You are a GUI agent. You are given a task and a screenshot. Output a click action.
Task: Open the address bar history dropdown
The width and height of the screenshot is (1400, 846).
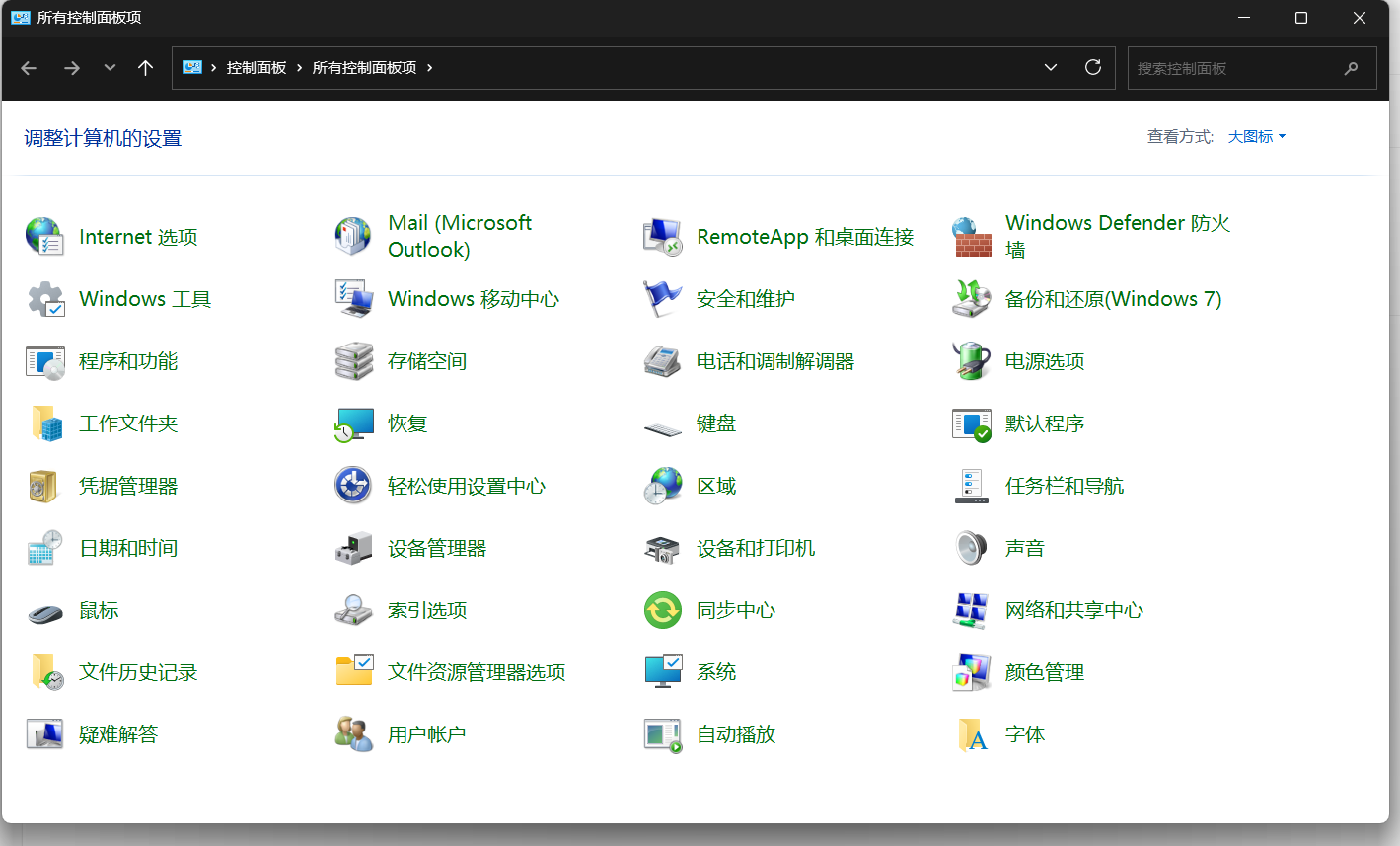click(x=1050, y=68)
